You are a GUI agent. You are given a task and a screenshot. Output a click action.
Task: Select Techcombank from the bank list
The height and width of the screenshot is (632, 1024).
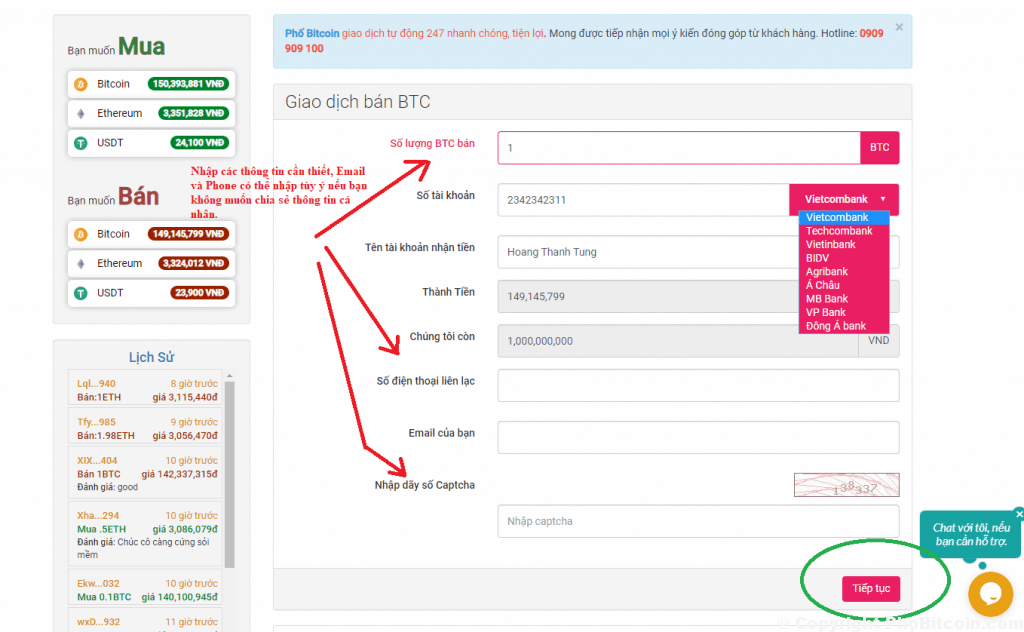(839, 231)
